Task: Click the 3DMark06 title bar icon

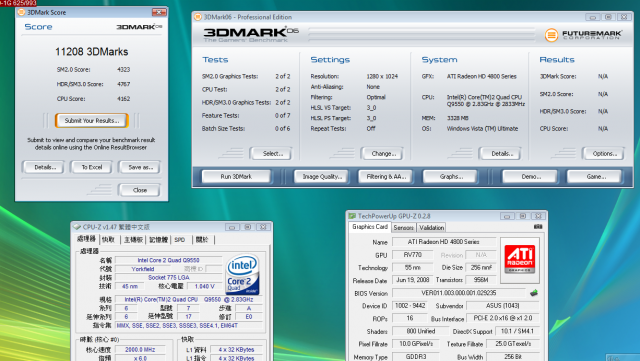Action: 198,17
